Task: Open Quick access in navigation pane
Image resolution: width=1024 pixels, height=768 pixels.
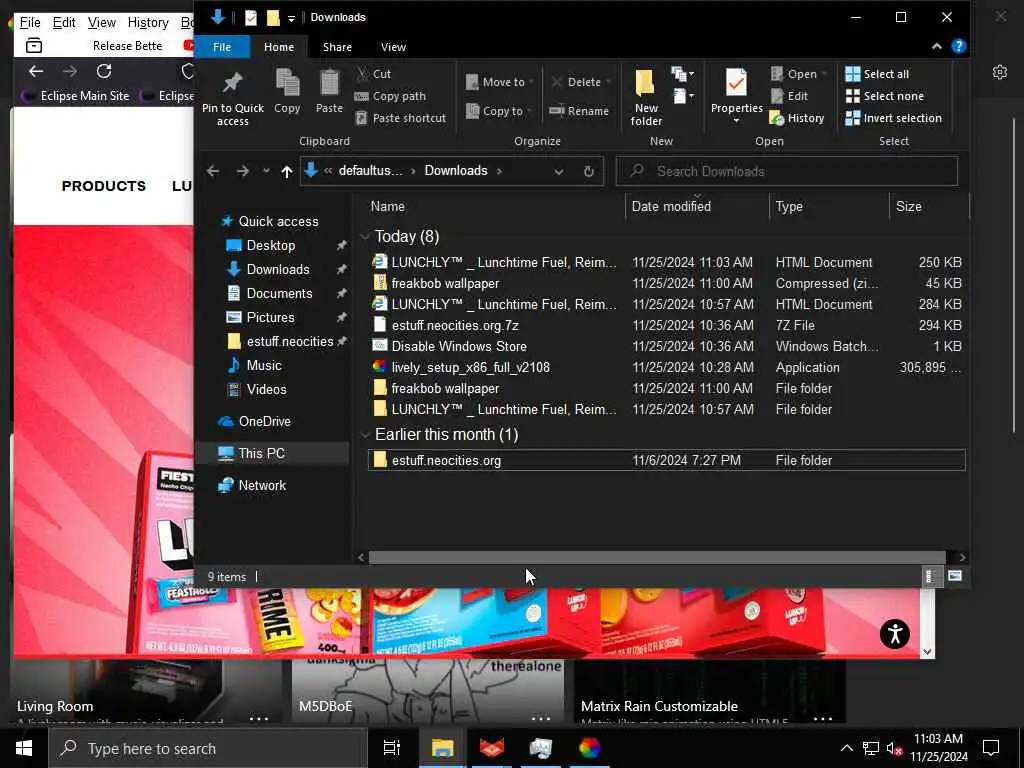Action: pyautogui.click(x=278, y=221)
